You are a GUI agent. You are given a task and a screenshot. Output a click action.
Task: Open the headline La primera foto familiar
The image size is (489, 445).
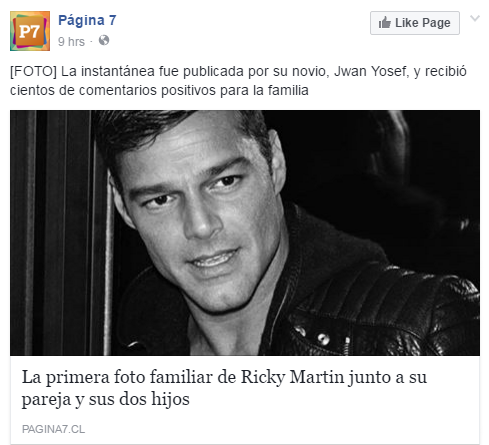(224, 388)
